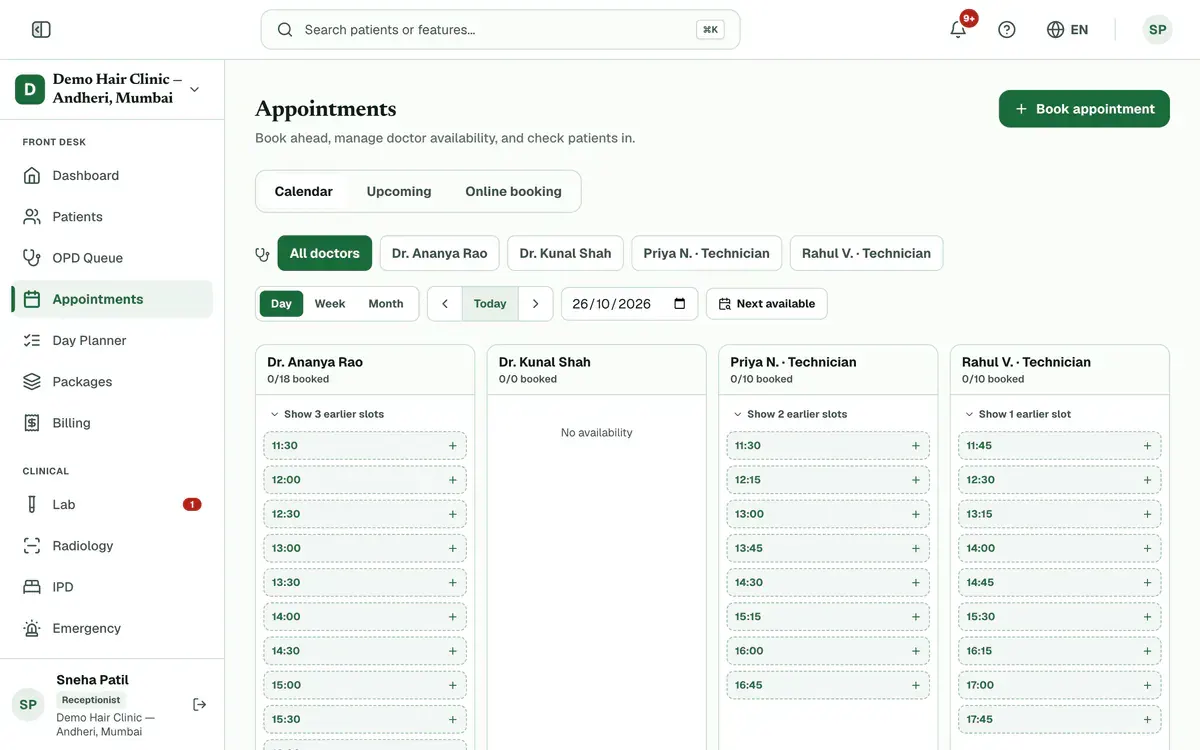Image resolution: width=1200 pixels, height=750 pixels.
Task: Jump to Today
Action: pyautogui.click(x=490, y=304)
